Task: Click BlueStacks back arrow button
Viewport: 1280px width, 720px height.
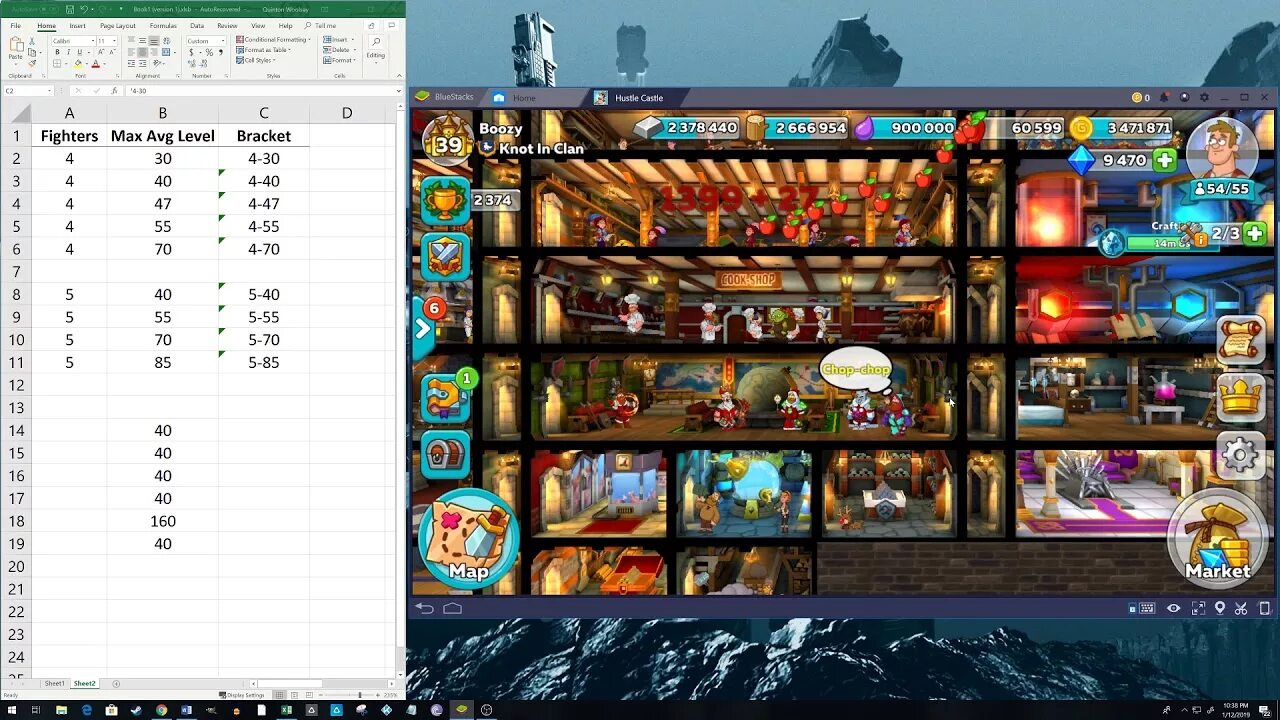Action: (425, 608)
